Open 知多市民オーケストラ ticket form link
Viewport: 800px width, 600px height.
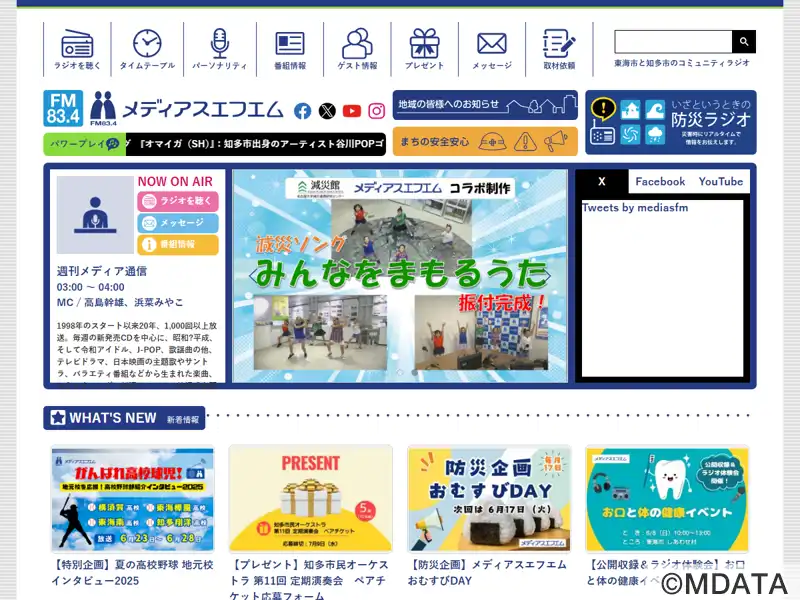(x=309, y=580)
